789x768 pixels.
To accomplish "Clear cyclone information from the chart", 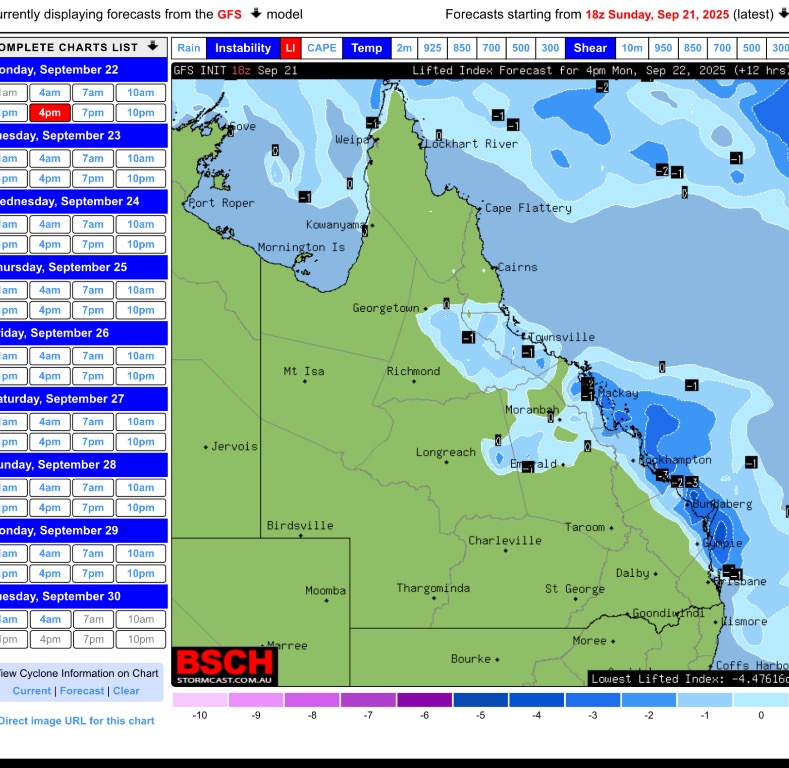I will point(126,691).
